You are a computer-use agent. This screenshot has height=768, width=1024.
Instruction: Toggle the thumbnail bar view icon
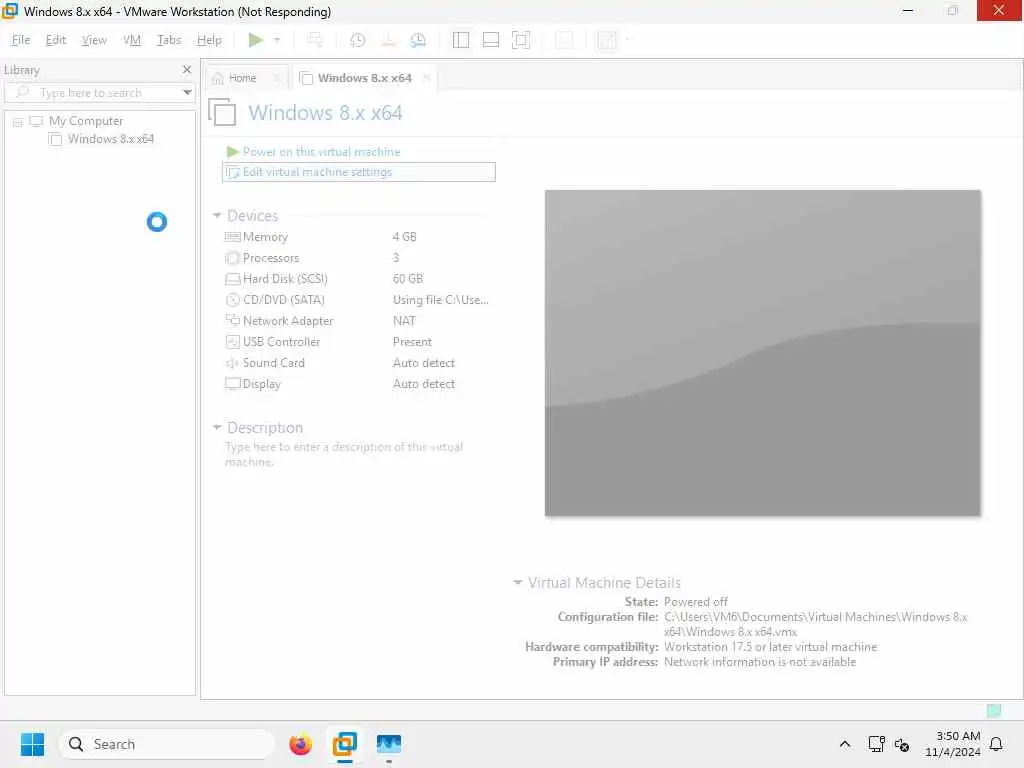490,40
